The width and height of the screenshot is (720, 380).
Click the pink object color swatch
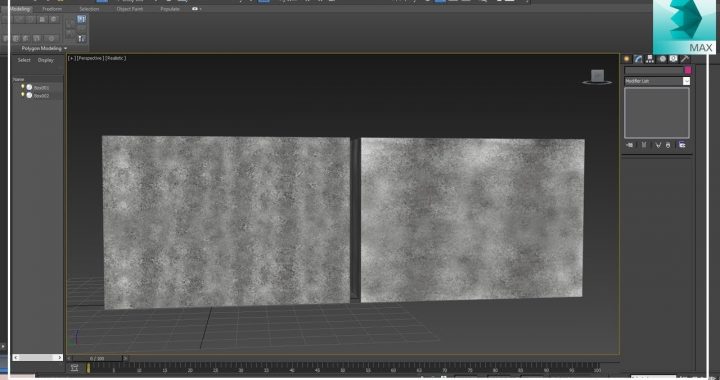(x=687, y=70)
